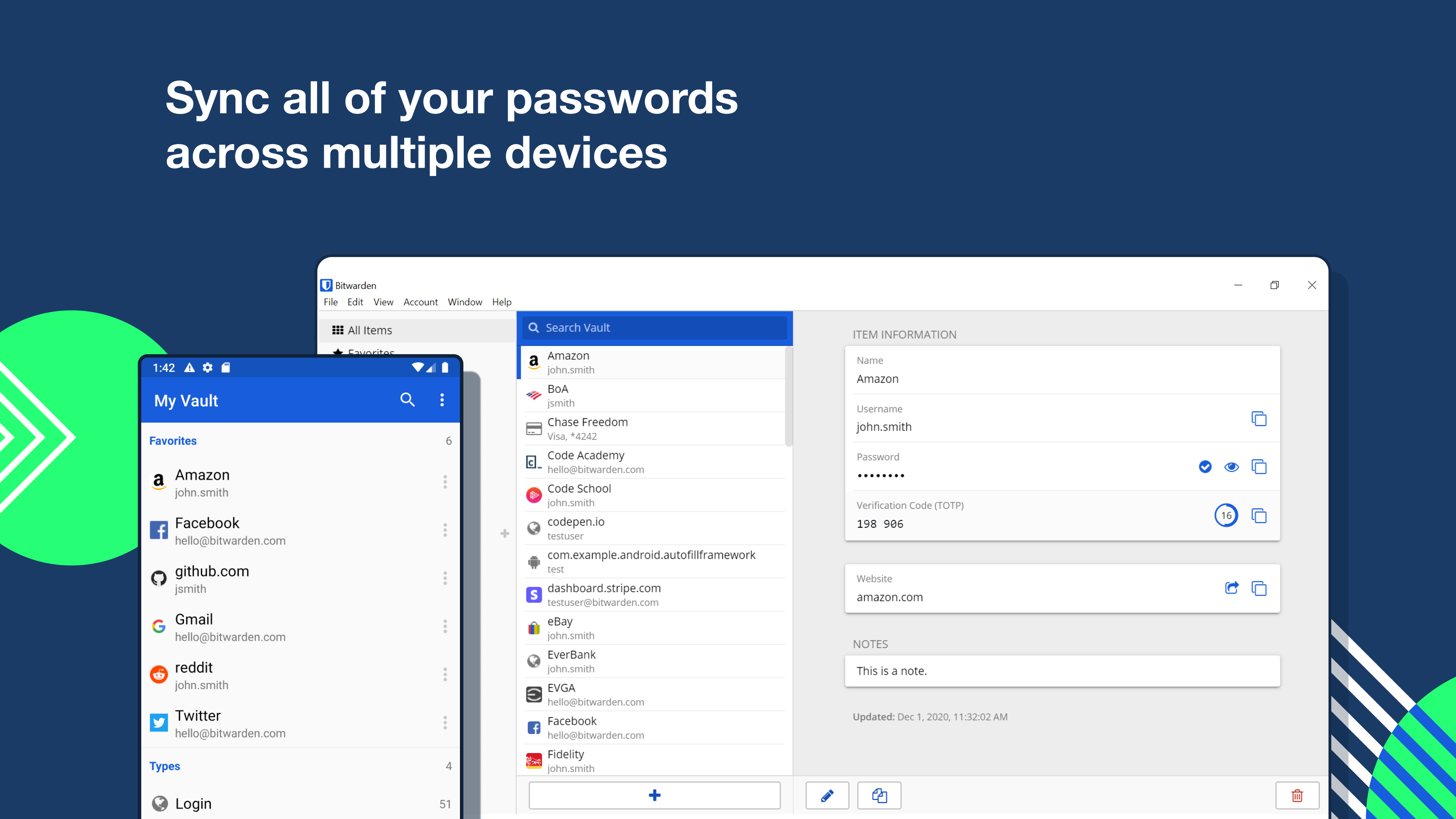1456x819 pixels.
Task: Delete item with red trash icon
Action: tap(1297, 795)
